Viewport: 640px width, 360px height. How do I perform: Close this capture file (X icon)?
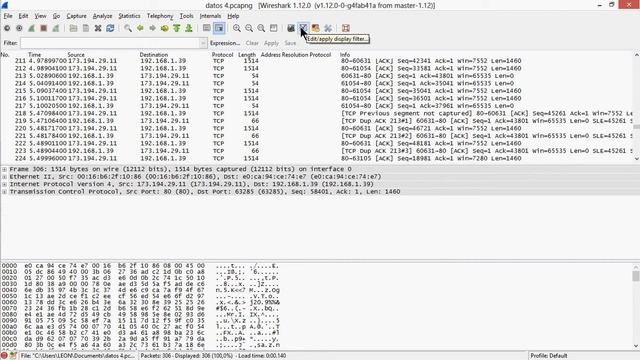point(98,28)
